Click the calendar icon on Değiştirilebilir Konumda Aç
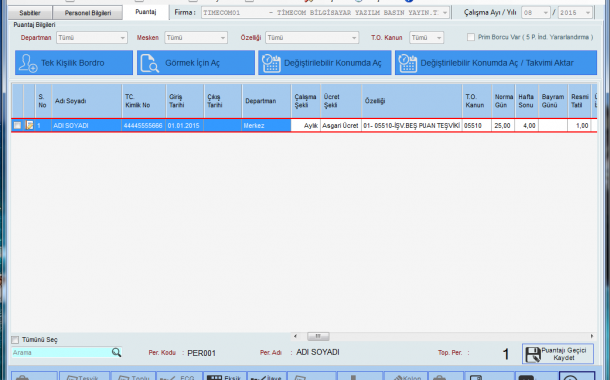 [271, 63]
